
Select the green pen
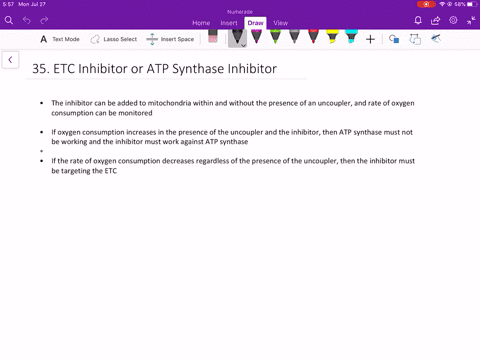click(x=275, y=36)
